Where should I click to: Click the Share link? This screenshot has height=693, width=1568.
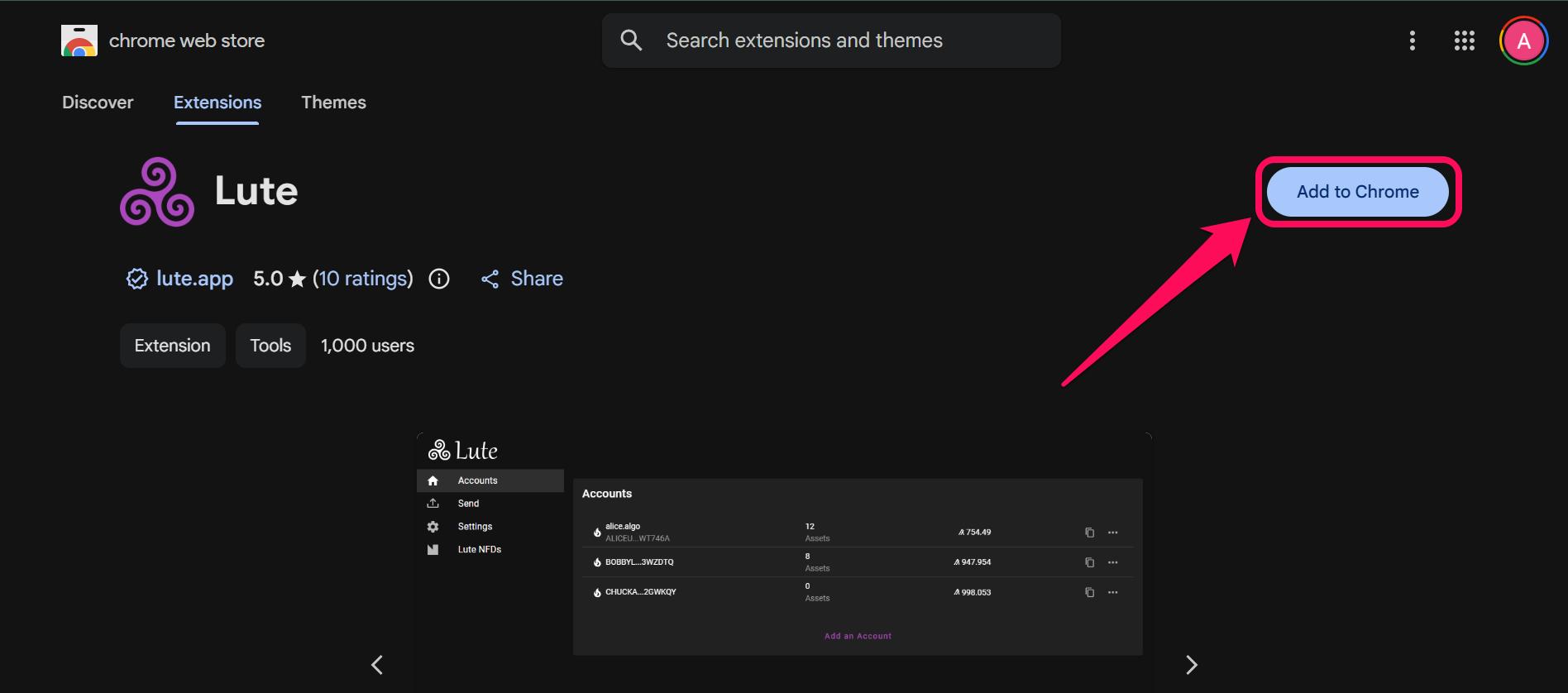[537, 279]
